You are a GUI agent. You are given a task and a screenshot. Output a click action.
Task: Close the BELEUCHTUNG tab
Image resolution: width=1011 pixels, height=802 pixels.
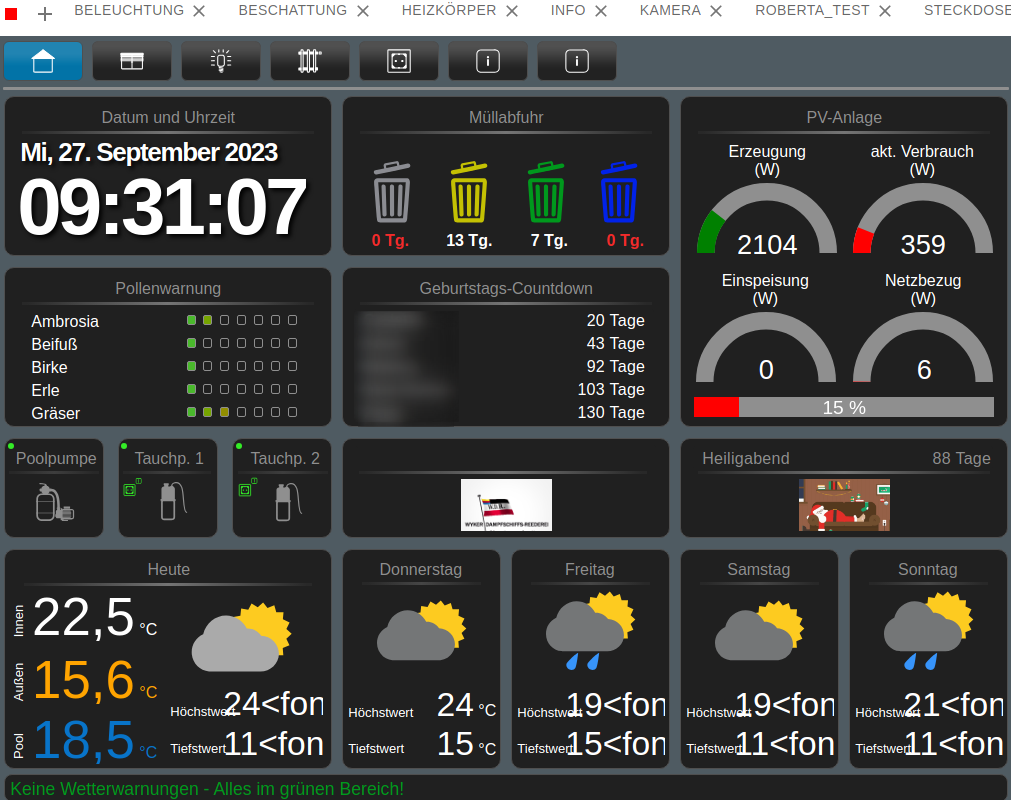[x=199, y=11]
